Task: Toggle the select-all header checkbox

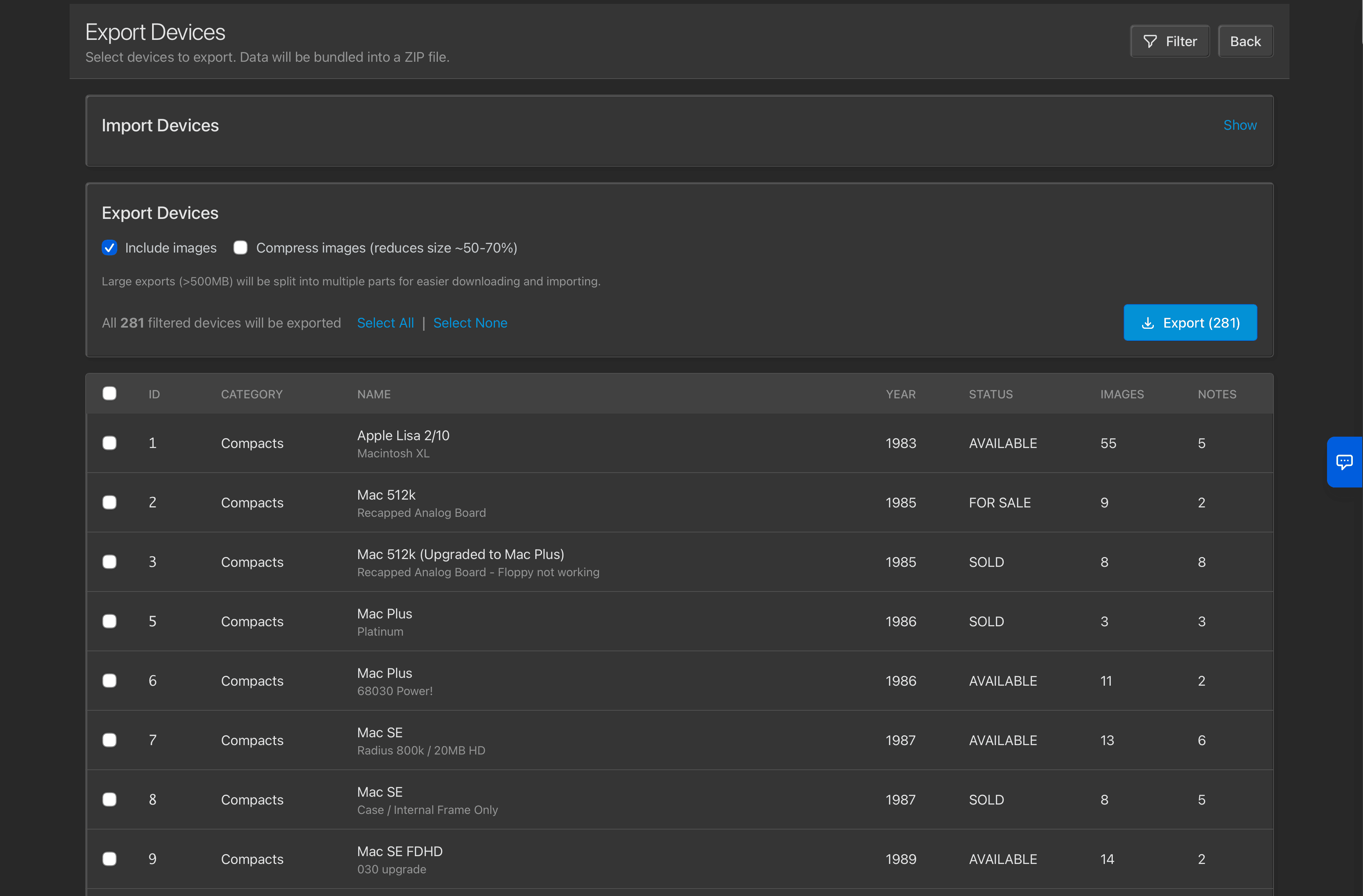Action: pyautogui.click(x=109, y=393)
